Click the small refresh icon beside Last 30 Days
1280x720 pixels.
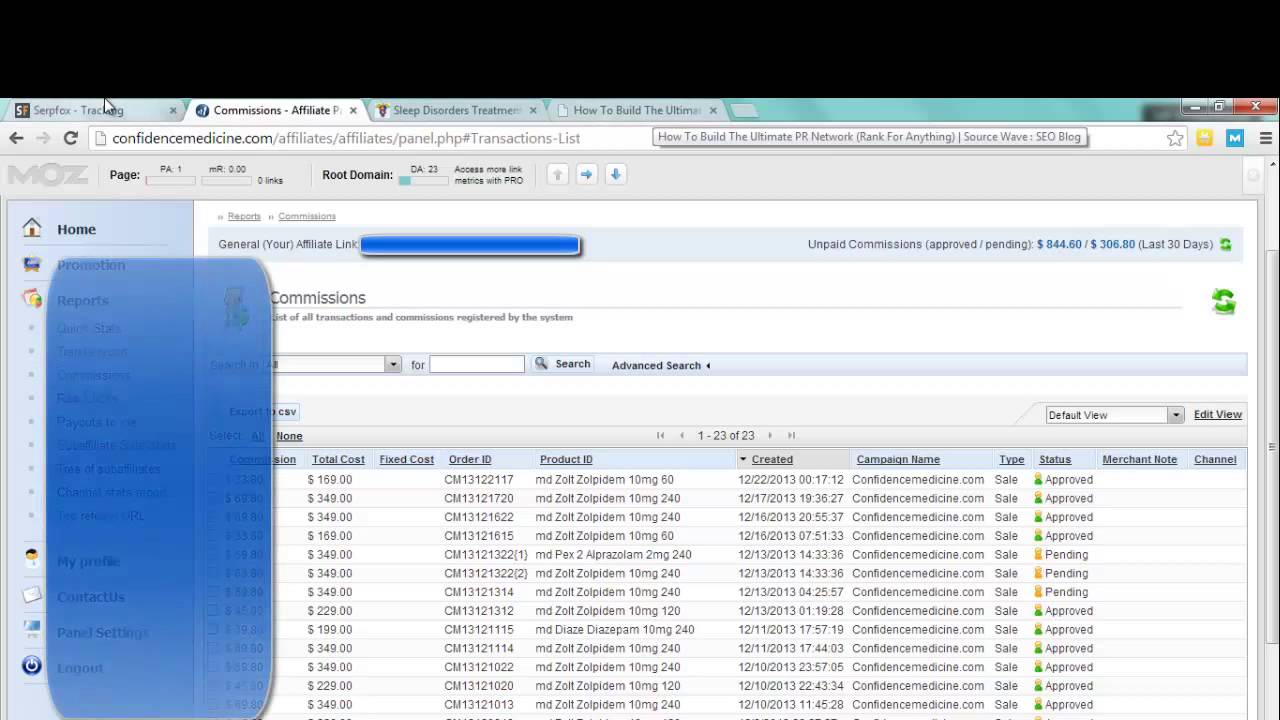pyautogui.click(x=1226, y=244)
